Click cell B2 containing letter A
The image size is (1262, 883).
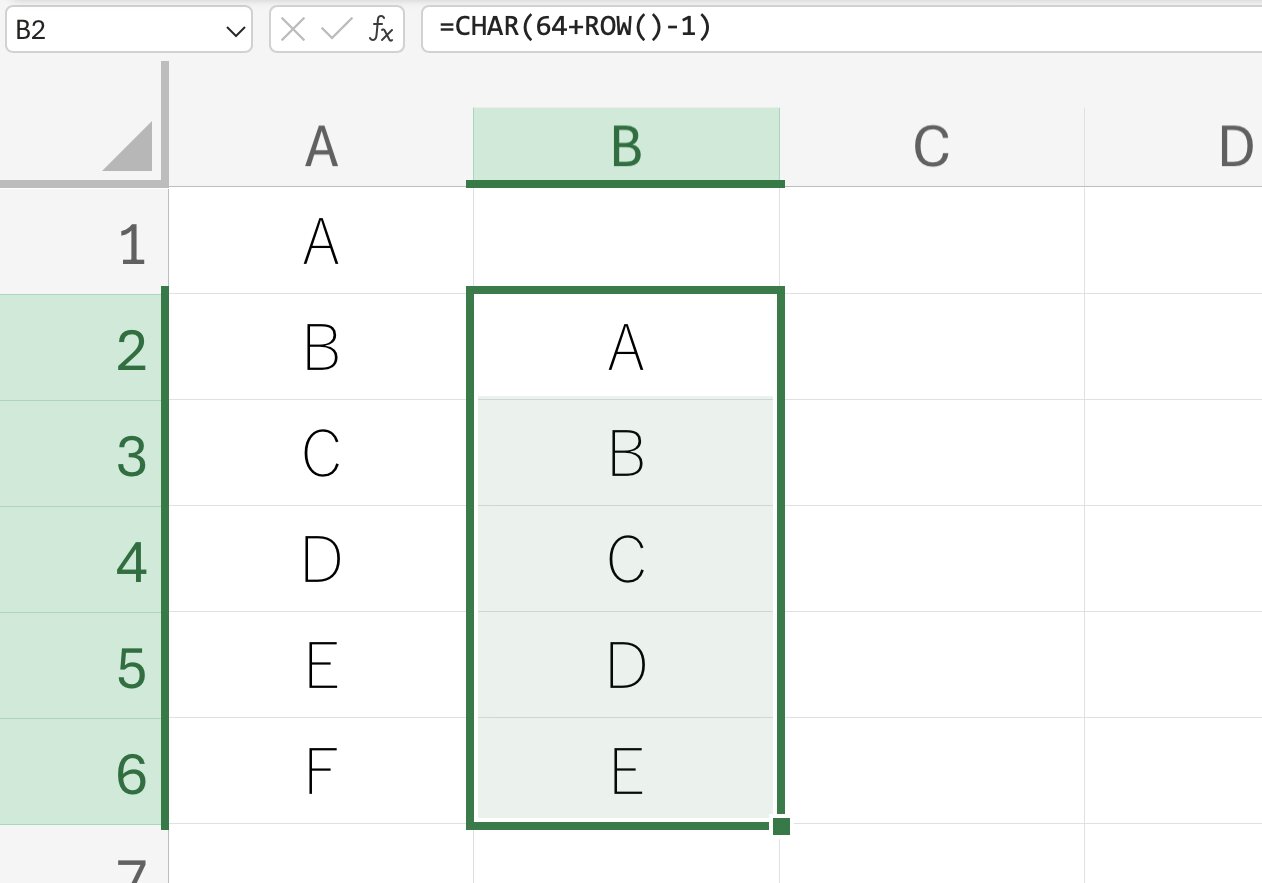(626, 349)
